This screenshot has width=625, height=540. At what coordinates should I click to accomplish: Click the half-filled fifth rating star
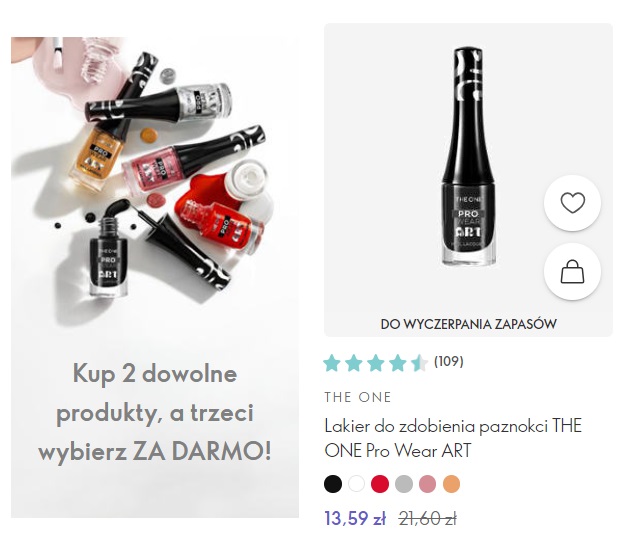click(x=419, y=363)
